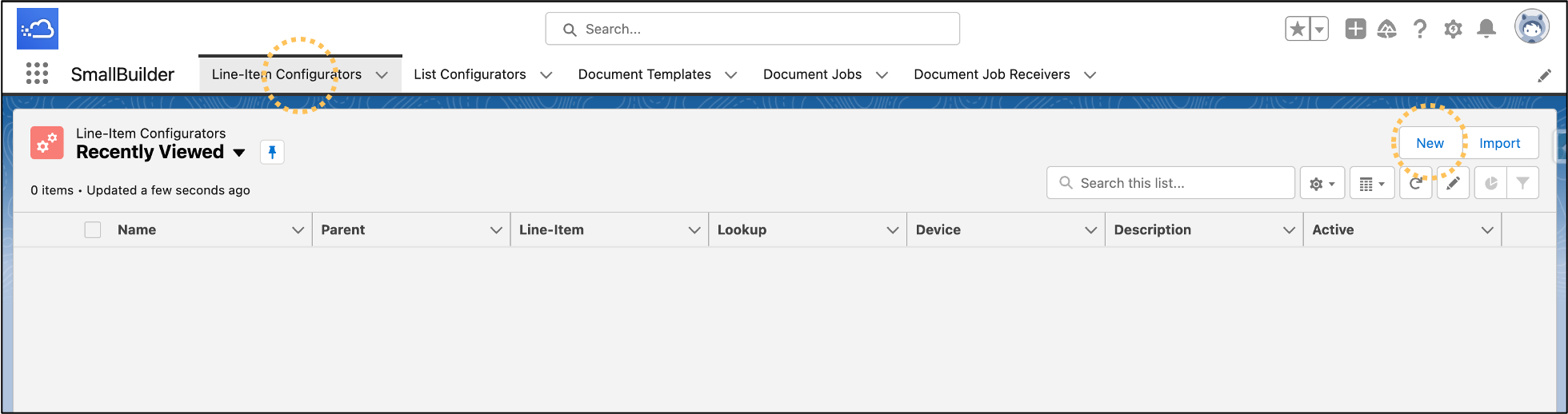Click the Favorites star icon
The height and width of the screenshot is (414, 1568).
[x=1298, y=30]
